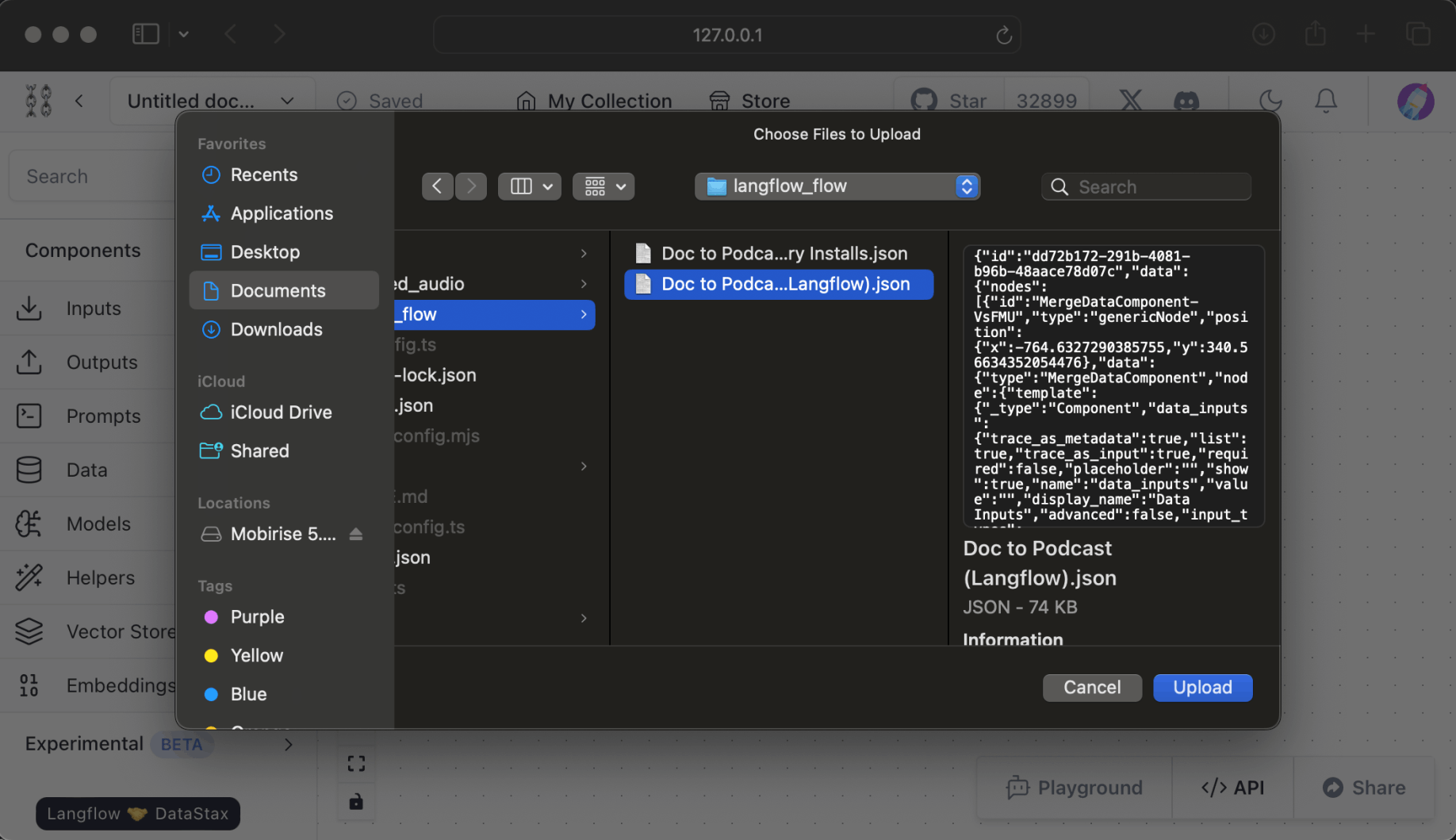Click the file dialog Search field

pos(1146,186)
